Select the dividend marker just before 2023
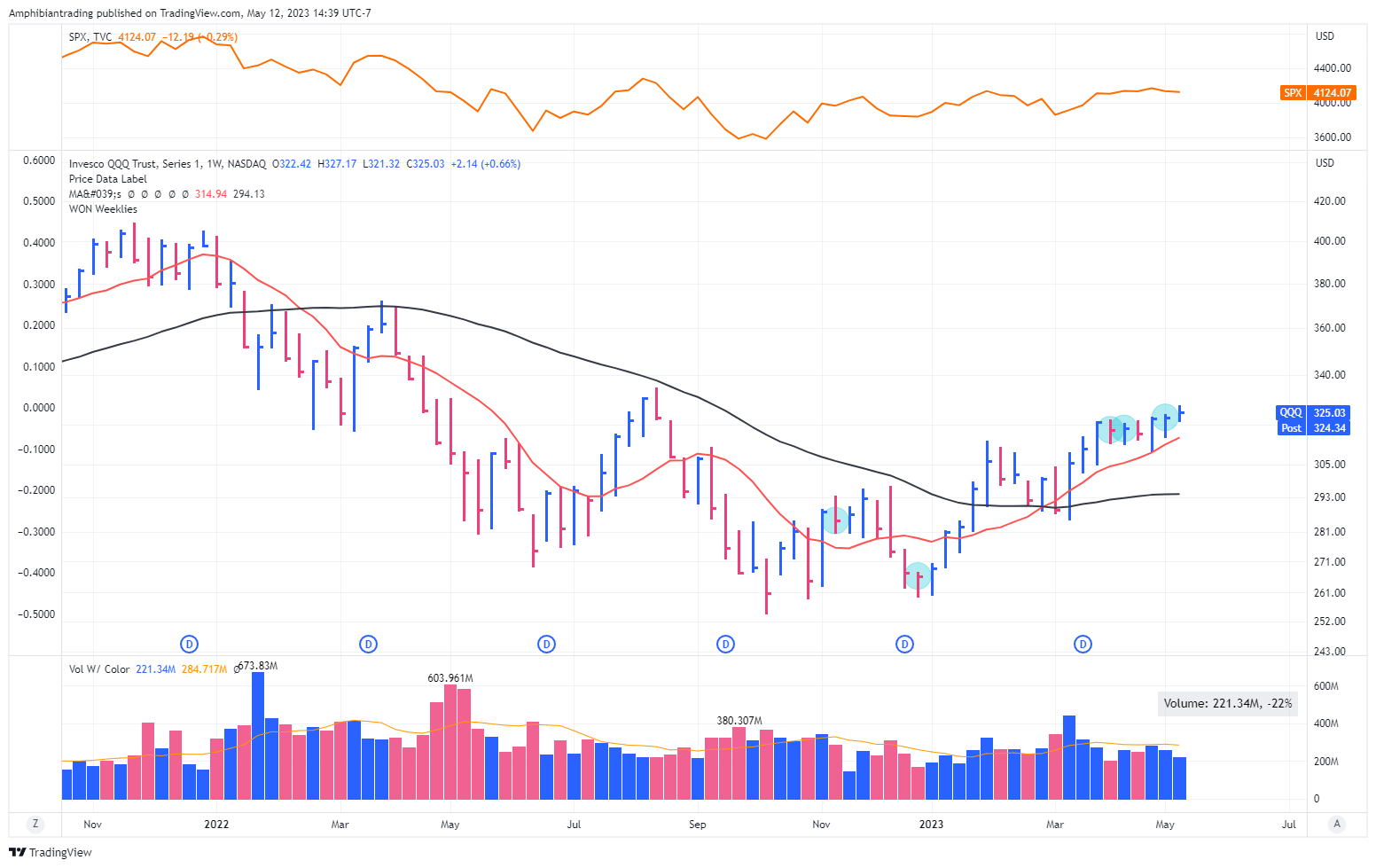 click(904, 644)
